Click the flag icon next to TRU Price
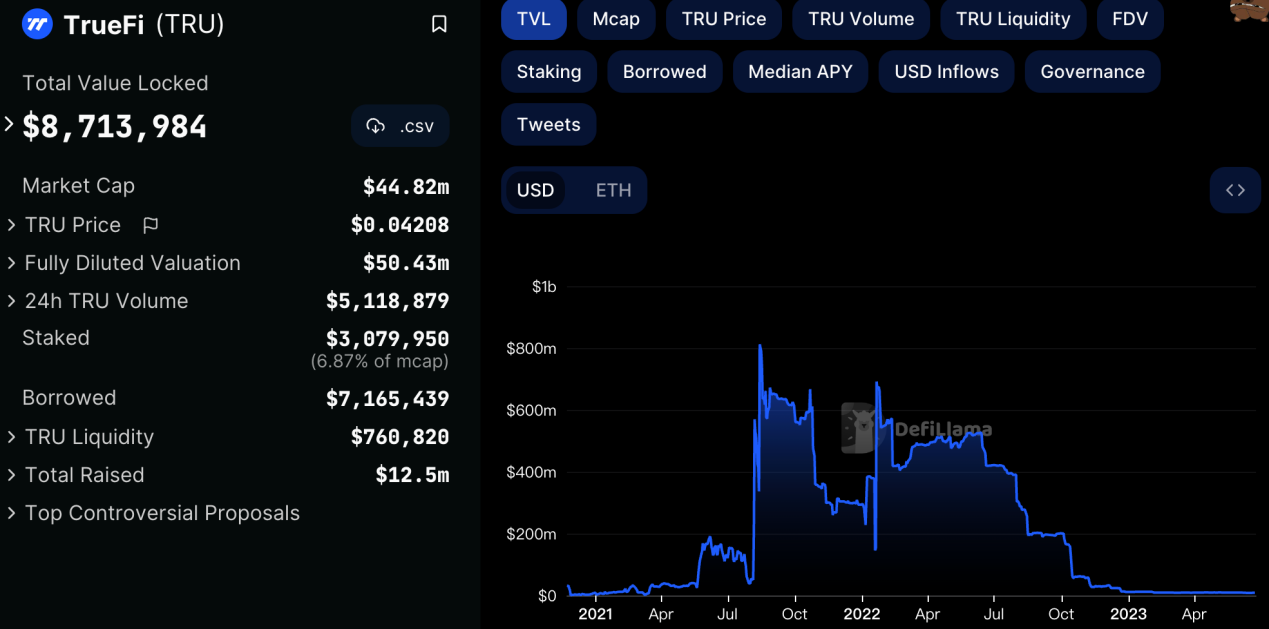 [x=151, y=225]
